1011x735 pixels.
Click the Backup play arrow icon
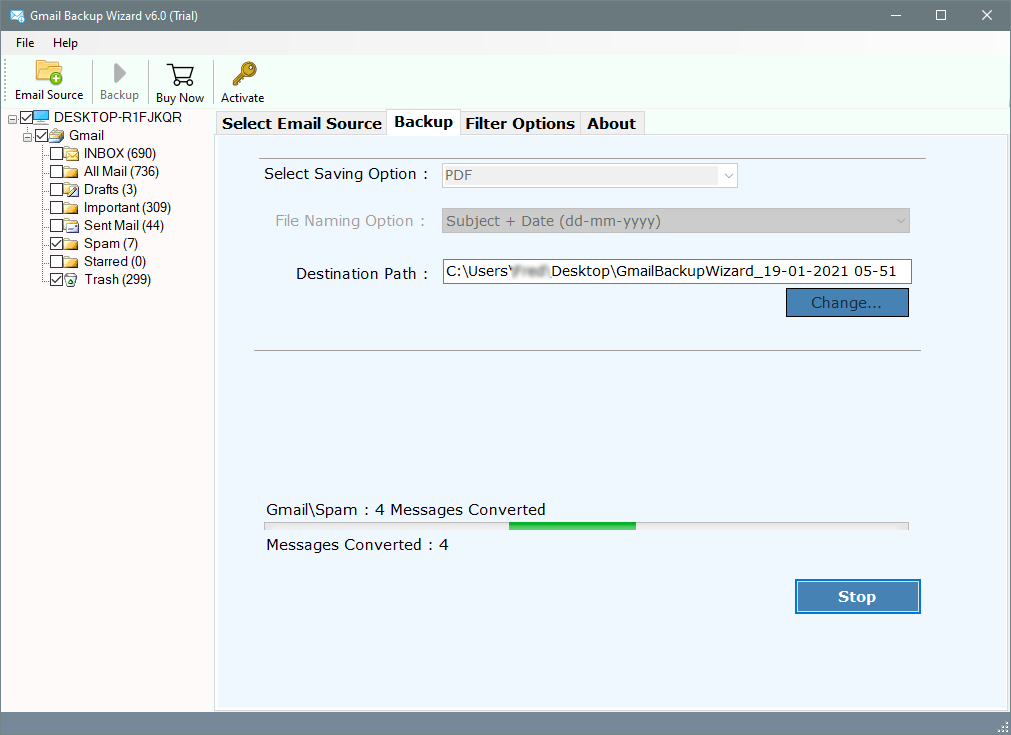click(x=119, y=73)
